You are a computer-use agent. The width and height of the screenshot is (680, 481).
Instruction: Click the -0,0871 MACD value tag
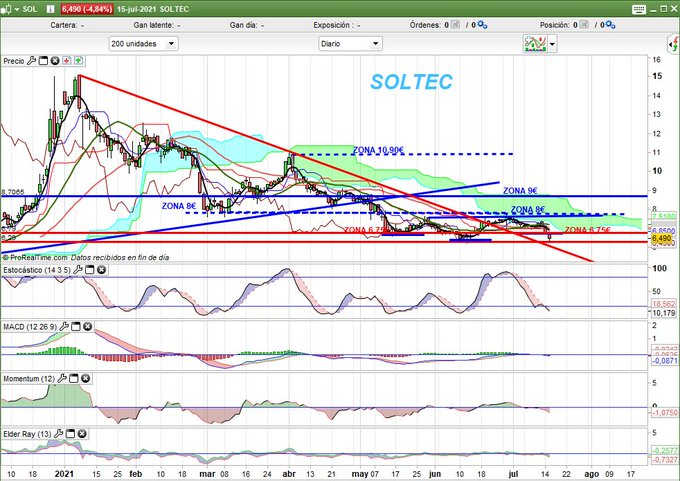pyautogui.click(x=664, y=360)
